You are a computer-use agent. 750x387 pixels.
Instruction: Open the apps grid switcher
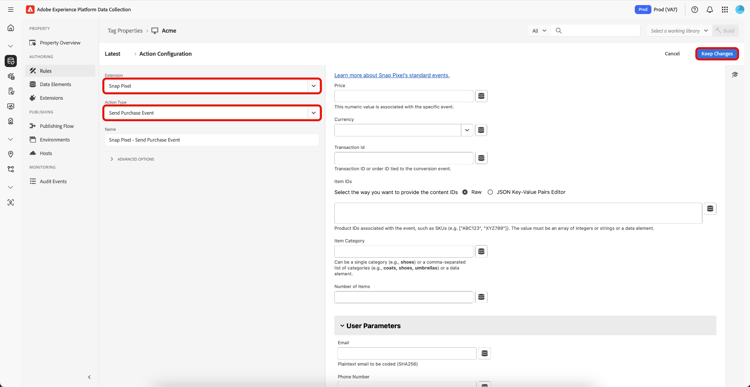coord(725,10)
